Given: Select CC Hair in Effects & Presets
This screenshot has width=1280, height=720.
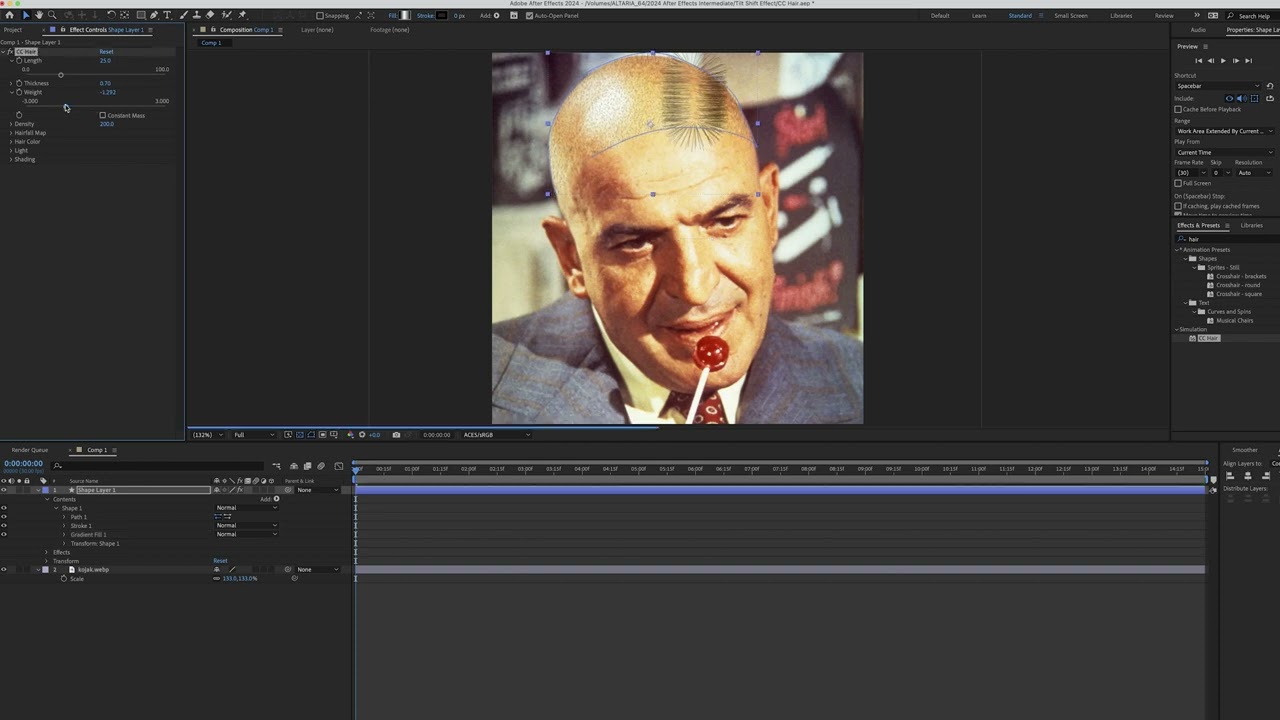Looking at the screenshot, I should pyautogui.click(x=1208, y=338).
